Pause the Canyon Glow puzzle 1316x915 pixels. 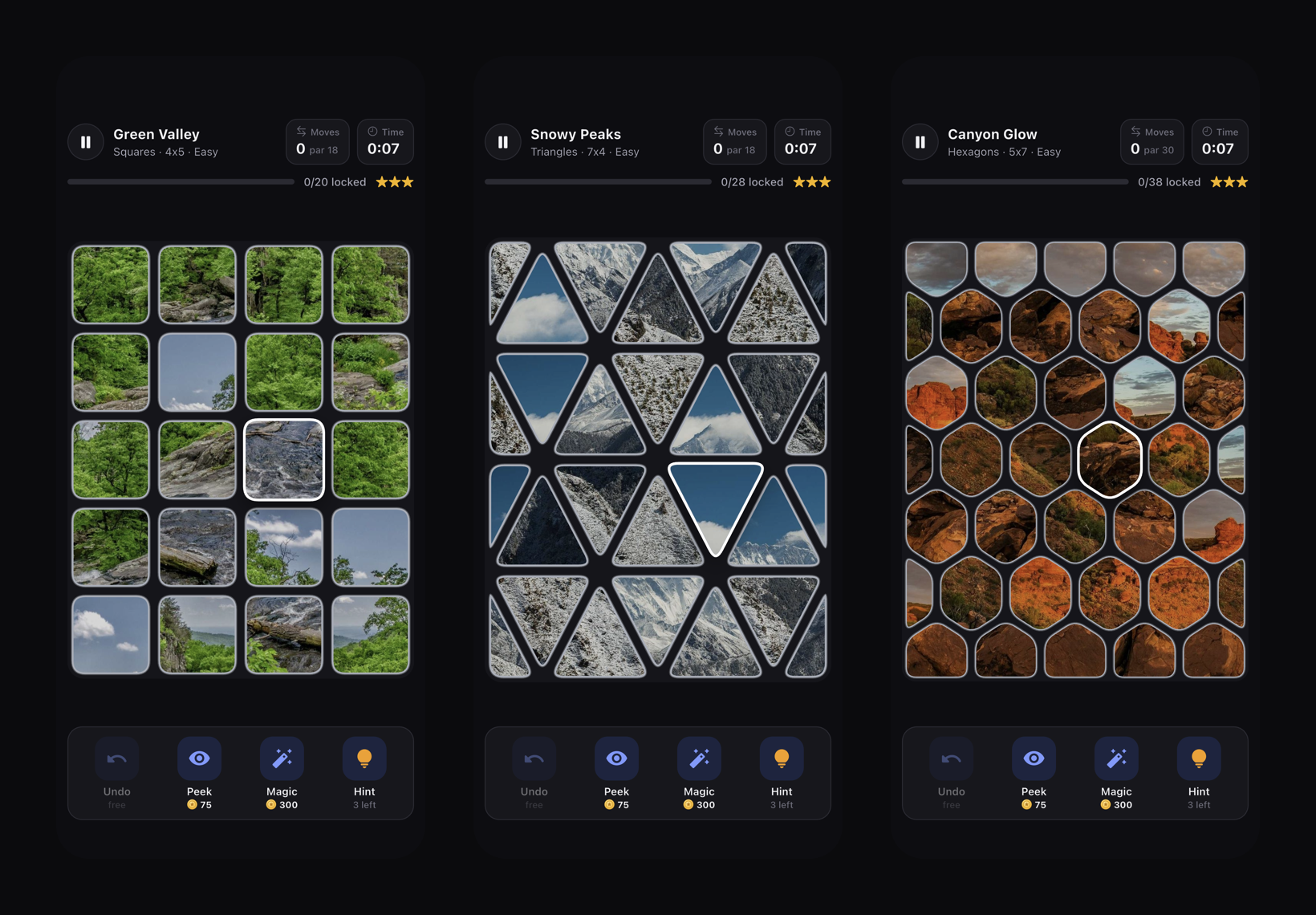pyautogui.click(x=920, y=142)
